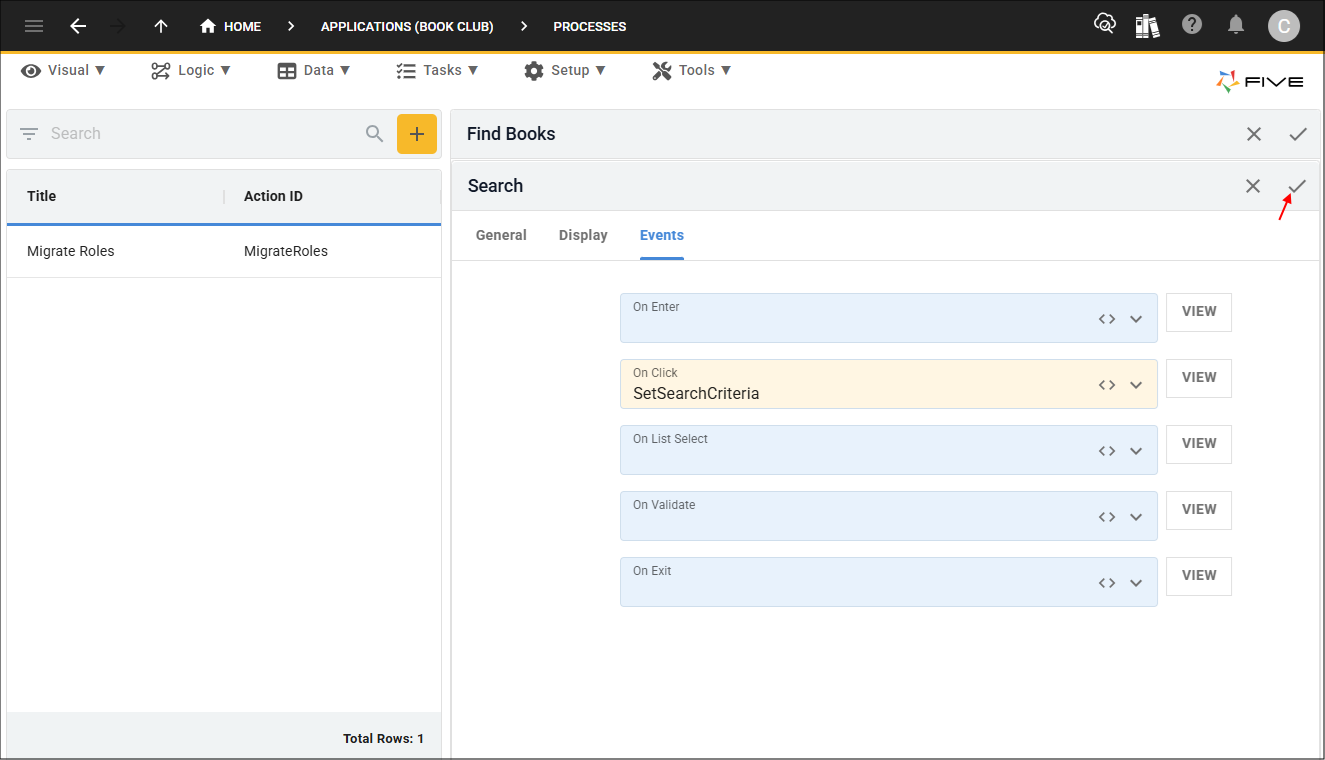Cancel the Search field form
This screenshot has height=760, width=1325.
(x=1253, y=186)
